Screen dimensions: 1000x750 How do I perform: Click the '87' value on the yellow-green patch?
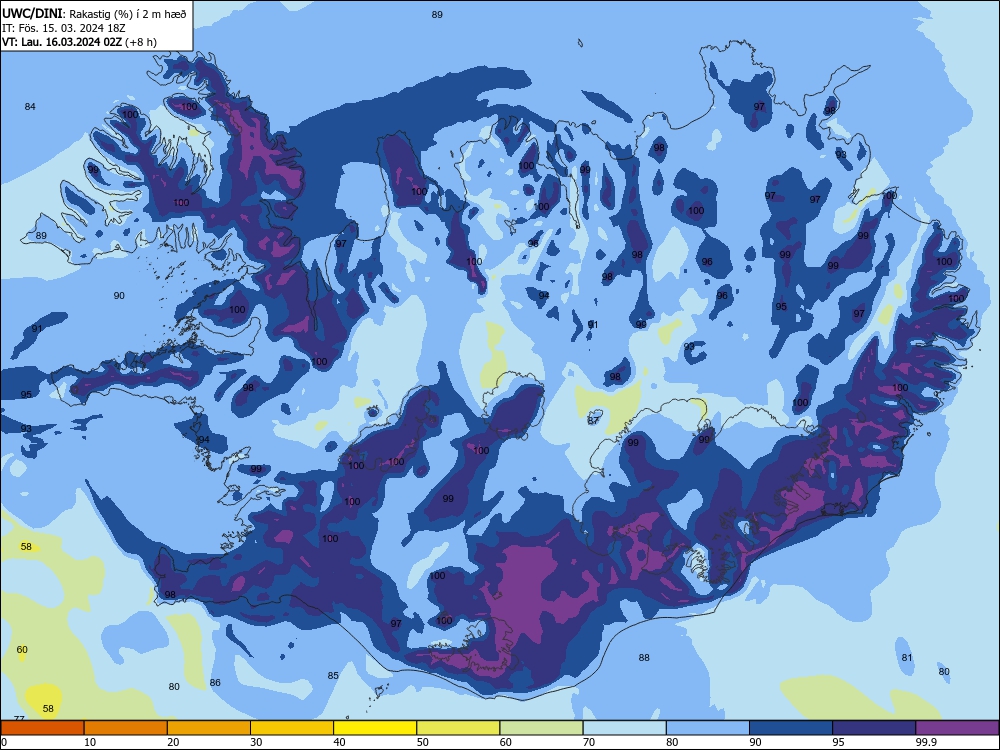pos(593,420)
